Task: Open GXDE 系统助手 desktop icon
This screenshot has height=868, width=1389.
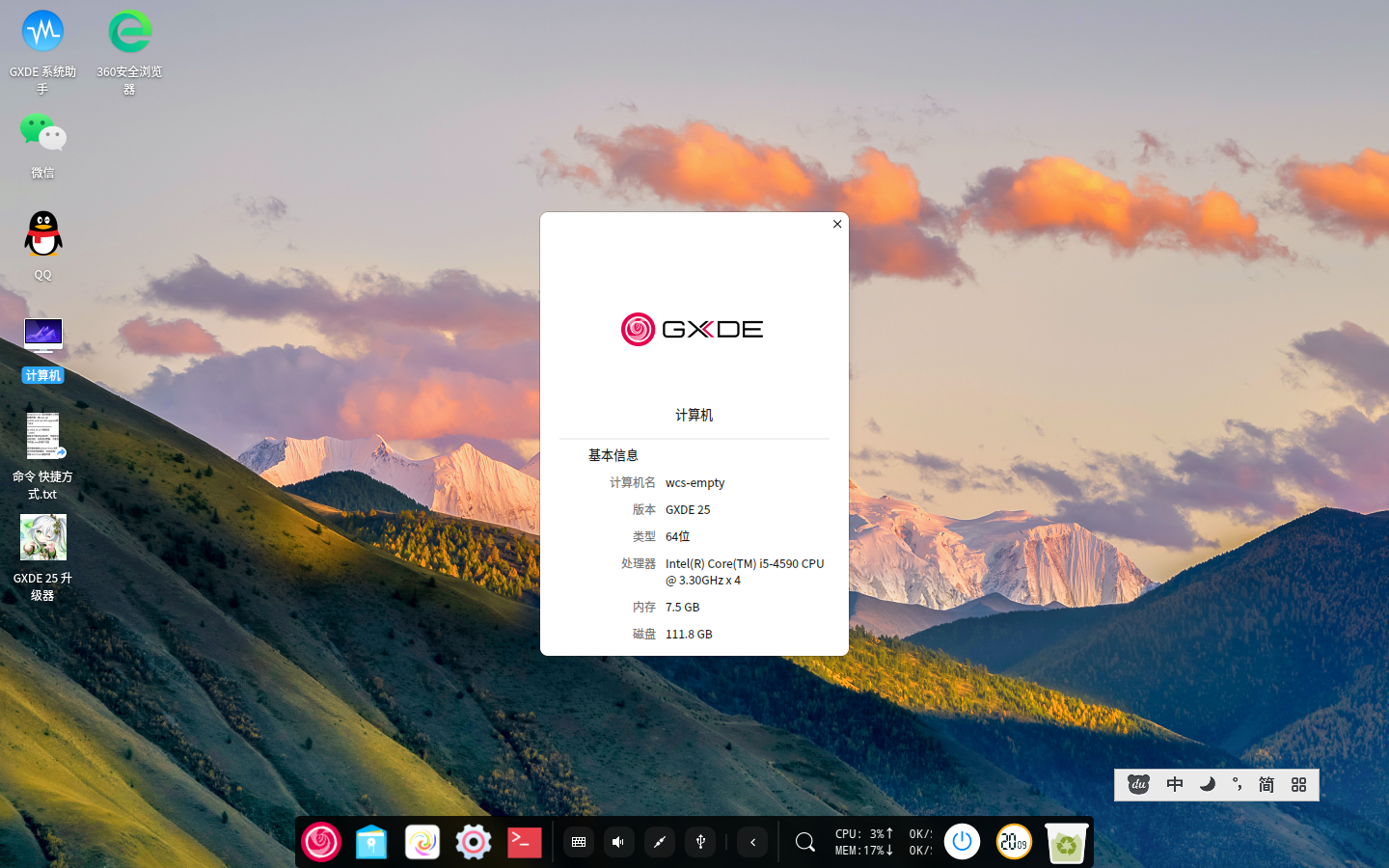Action: point(42,52)
